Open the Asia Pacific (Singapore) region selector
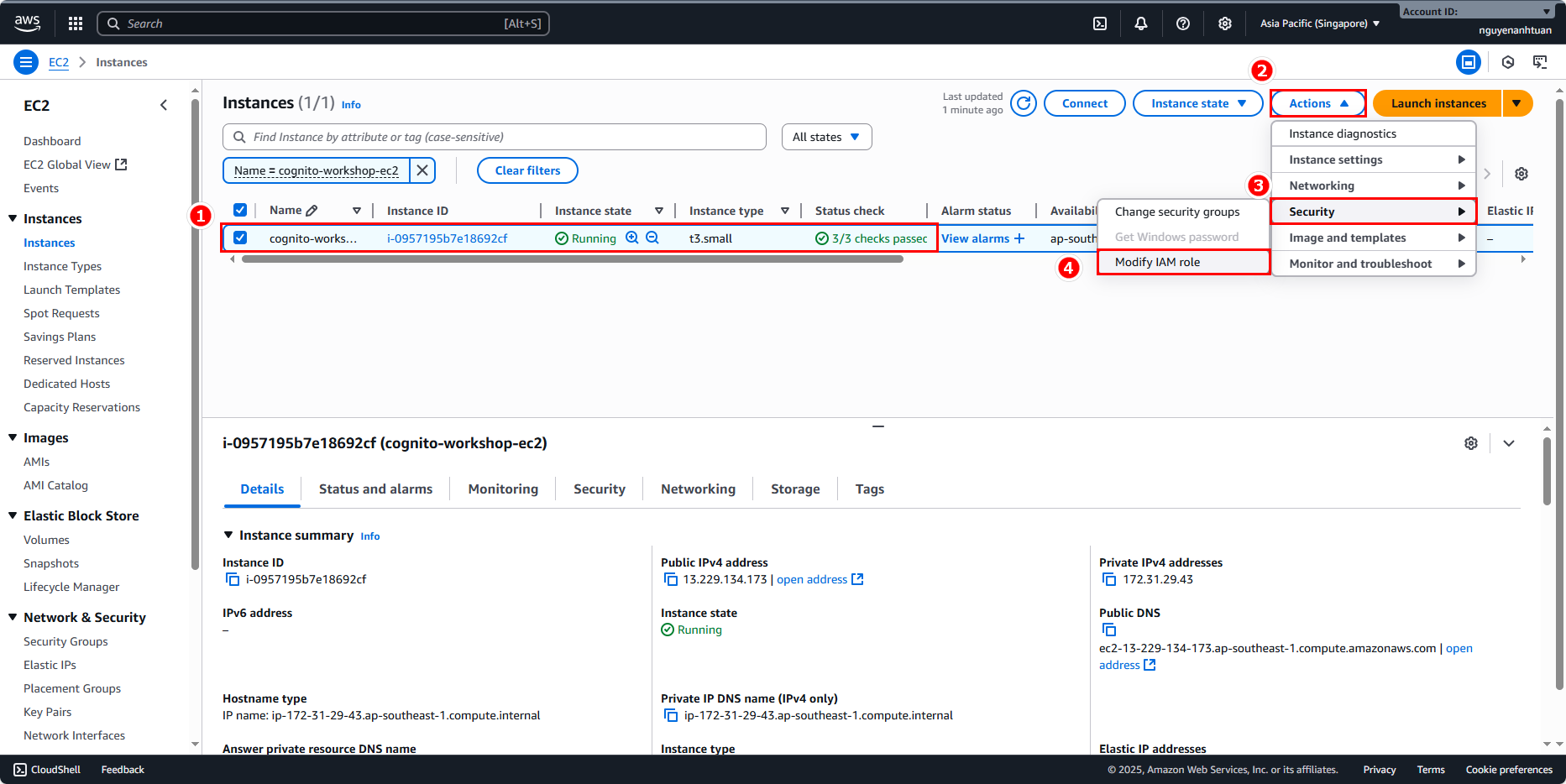Image resolution: width=1566 pixels, height=784 pixels. [x=1319, y=24]
